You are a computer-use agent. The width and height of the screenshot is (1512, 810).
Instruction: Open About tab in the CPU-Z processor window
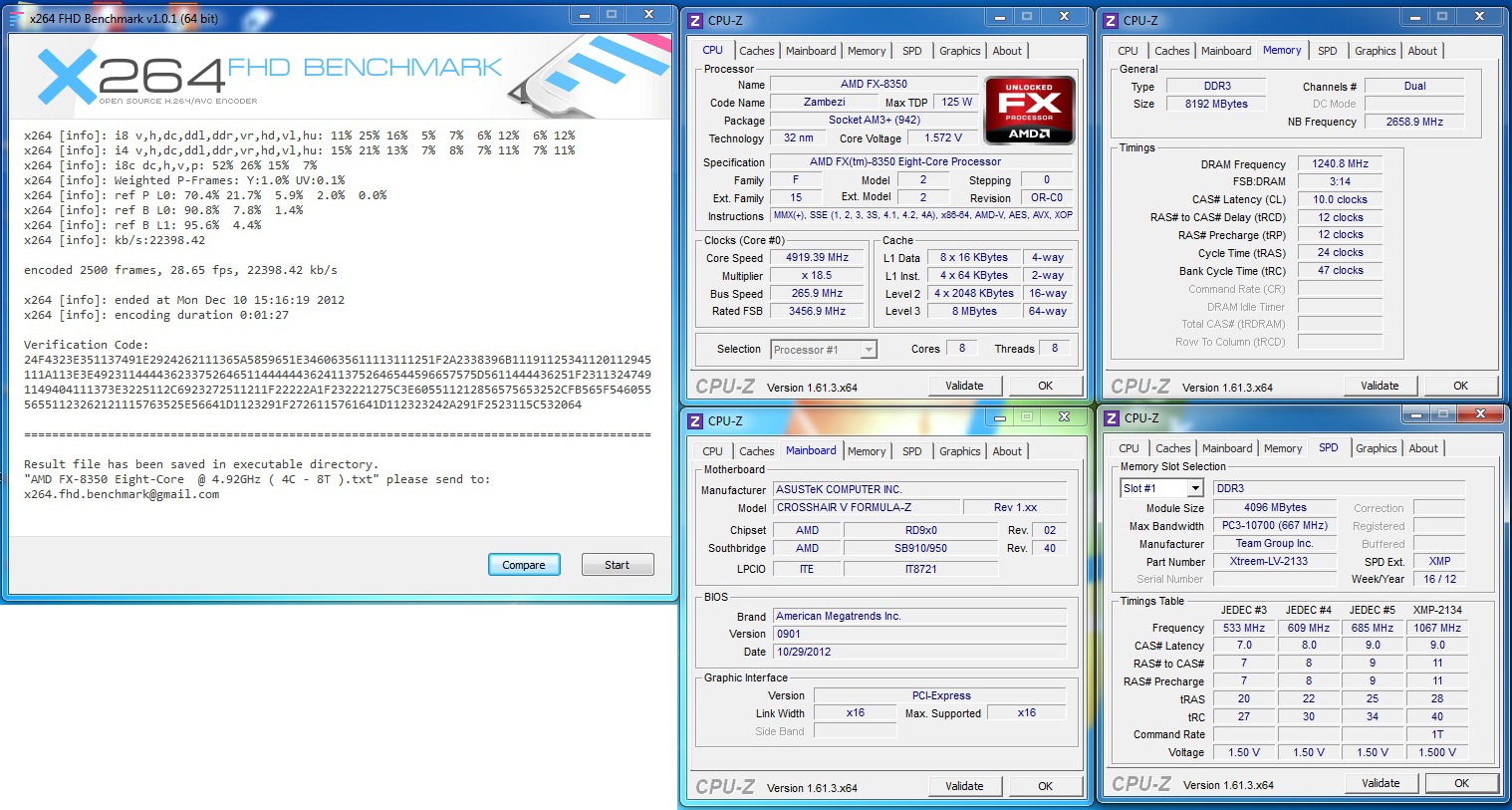click(1007, 51)
